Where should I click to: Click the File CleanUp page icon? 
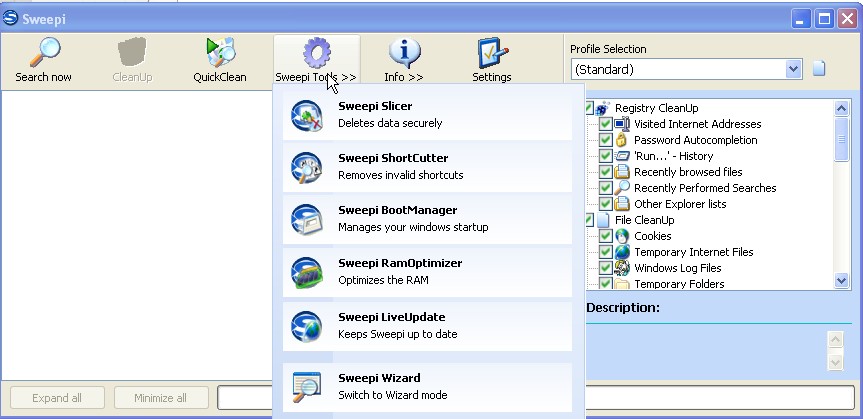tap(603, 220)
